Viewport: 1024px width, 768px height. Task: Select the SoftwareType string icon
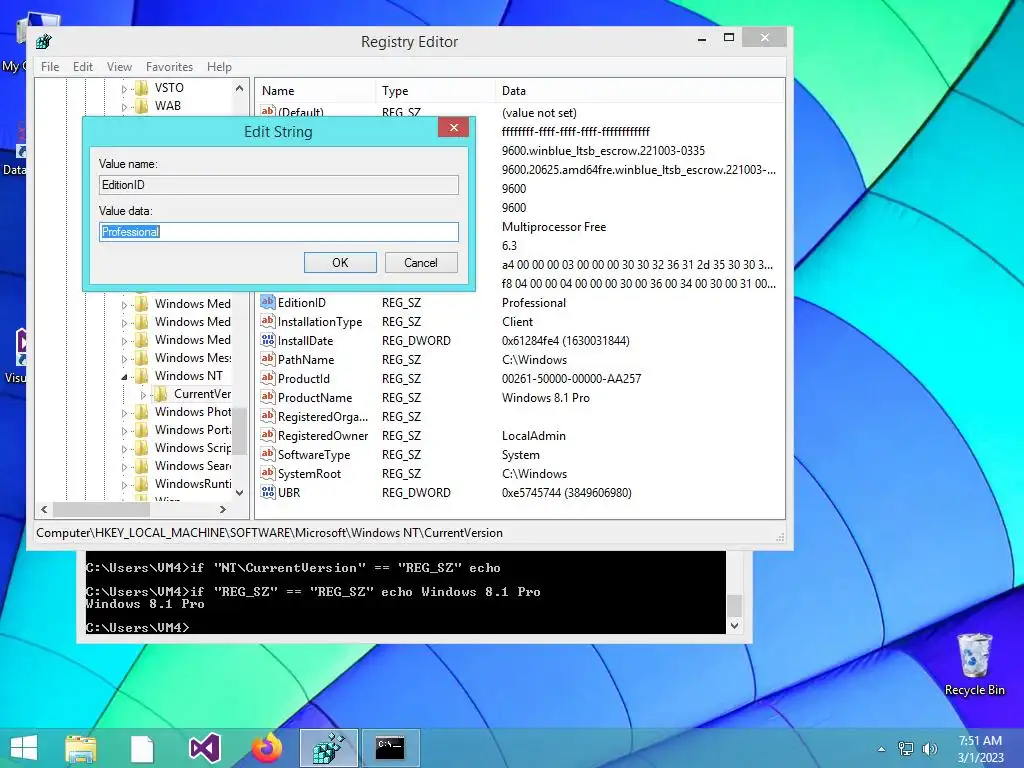click(x=268, y=454)
